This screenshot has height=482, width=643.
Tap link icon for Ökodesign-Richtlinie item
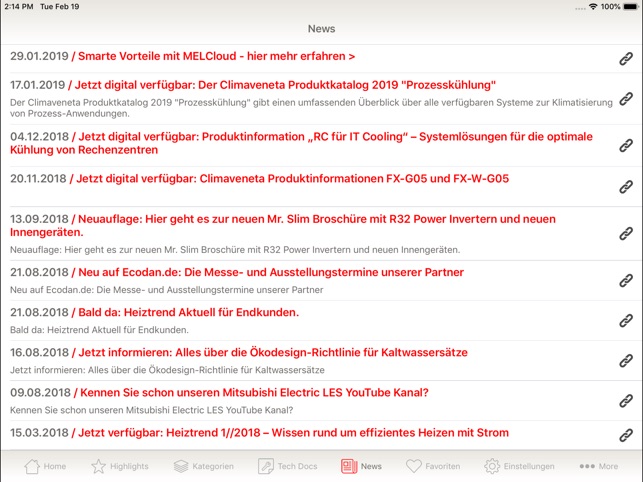626,361
